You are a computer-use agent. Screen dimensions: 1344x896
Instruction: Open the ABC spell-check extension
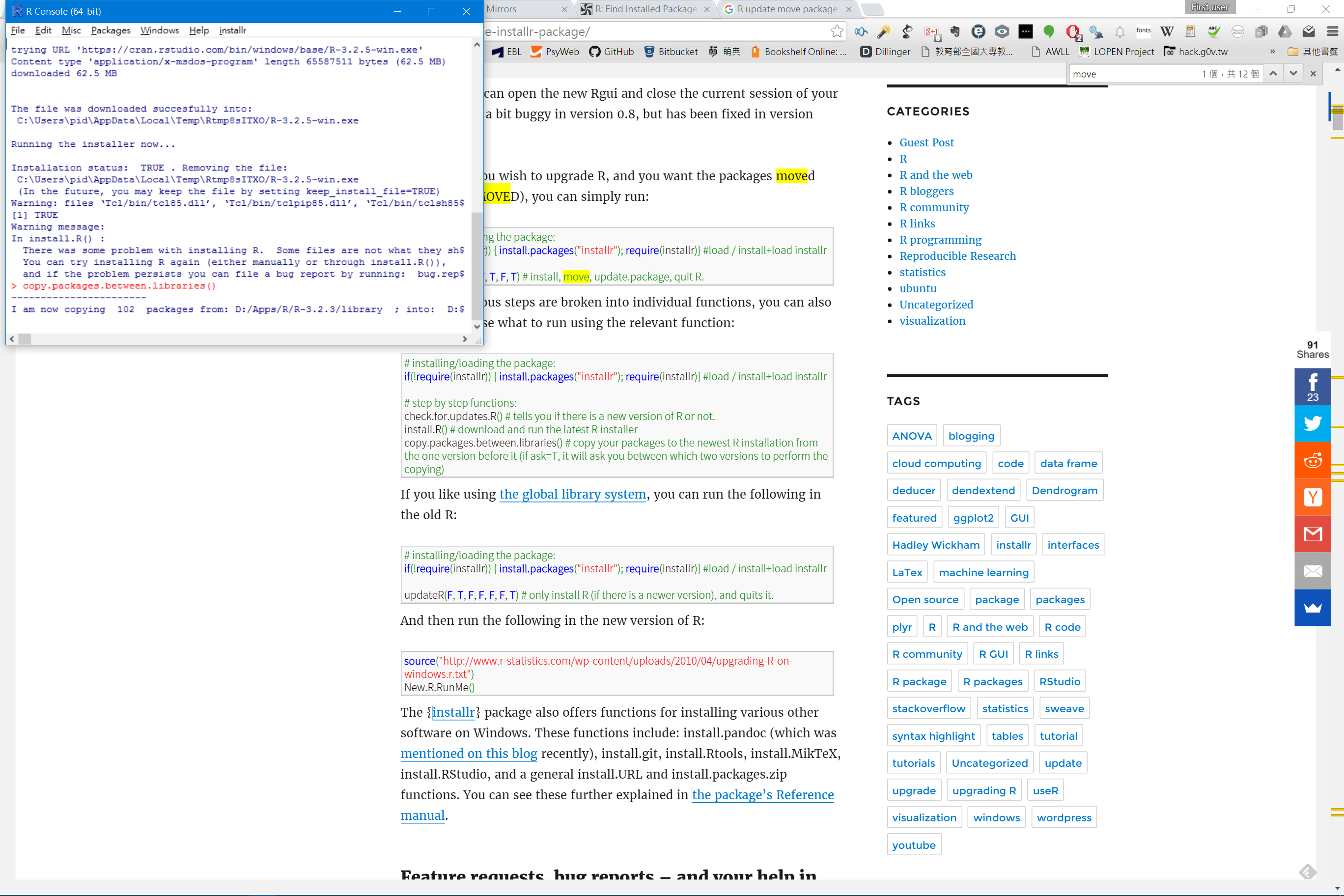coord(1214,32)
